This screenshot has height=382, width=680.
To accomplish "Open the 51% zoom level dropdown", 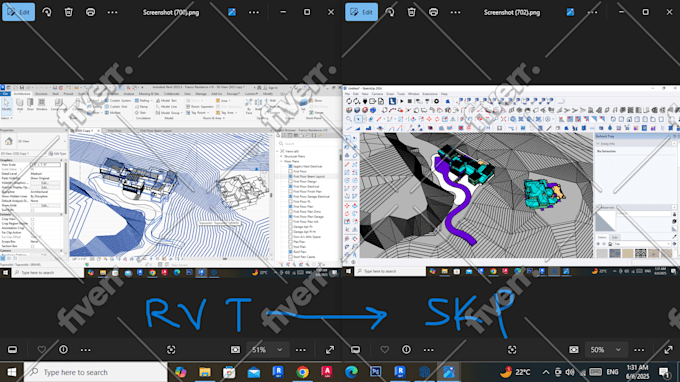I will coord(267,349).
